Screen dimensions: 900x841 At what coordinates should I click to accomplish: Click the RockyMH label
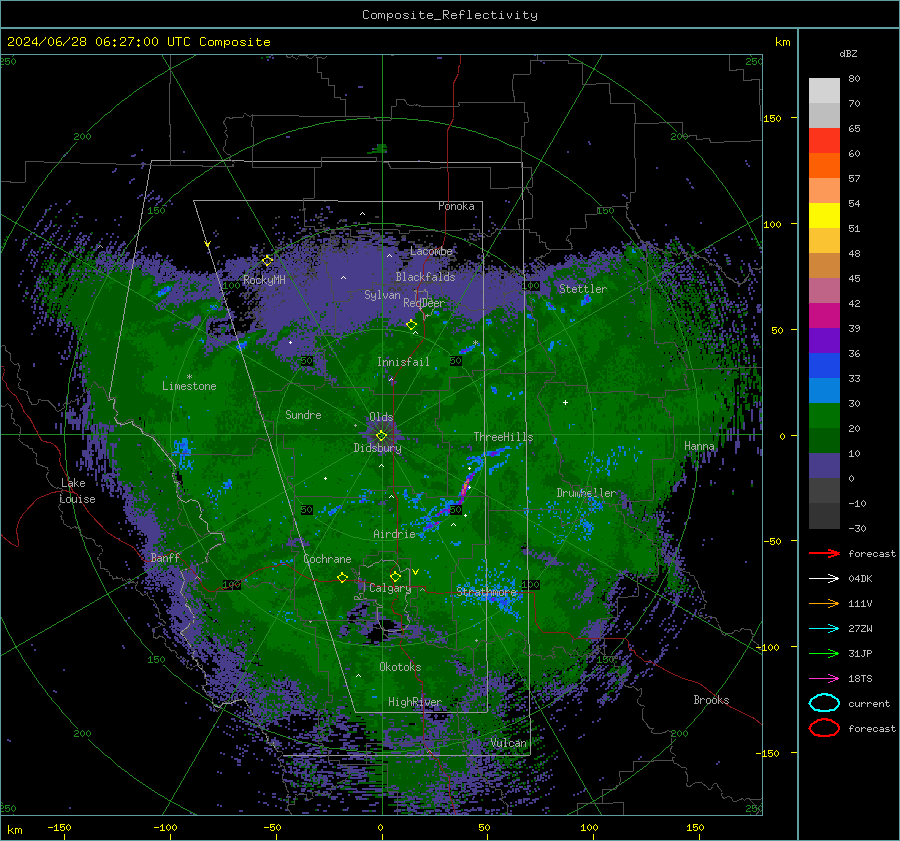(264, 280)
